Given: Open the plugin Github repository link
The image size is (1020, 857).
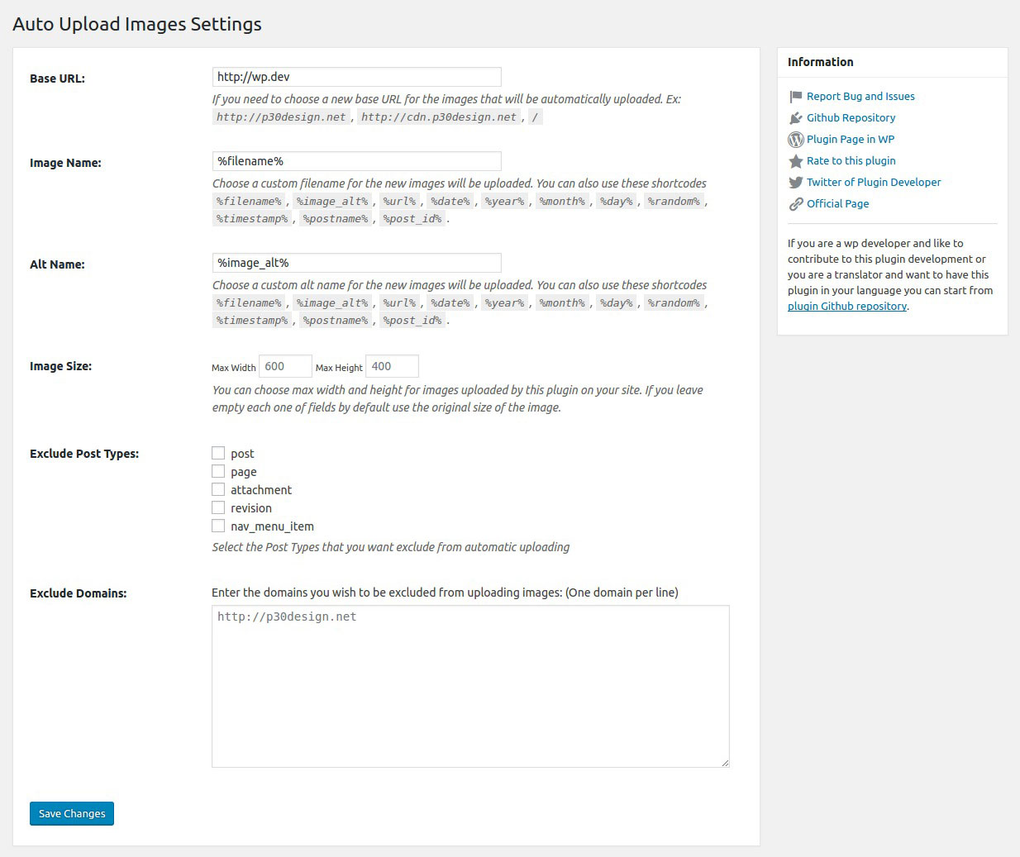Looking at the screenshot, I should (846, 306).
